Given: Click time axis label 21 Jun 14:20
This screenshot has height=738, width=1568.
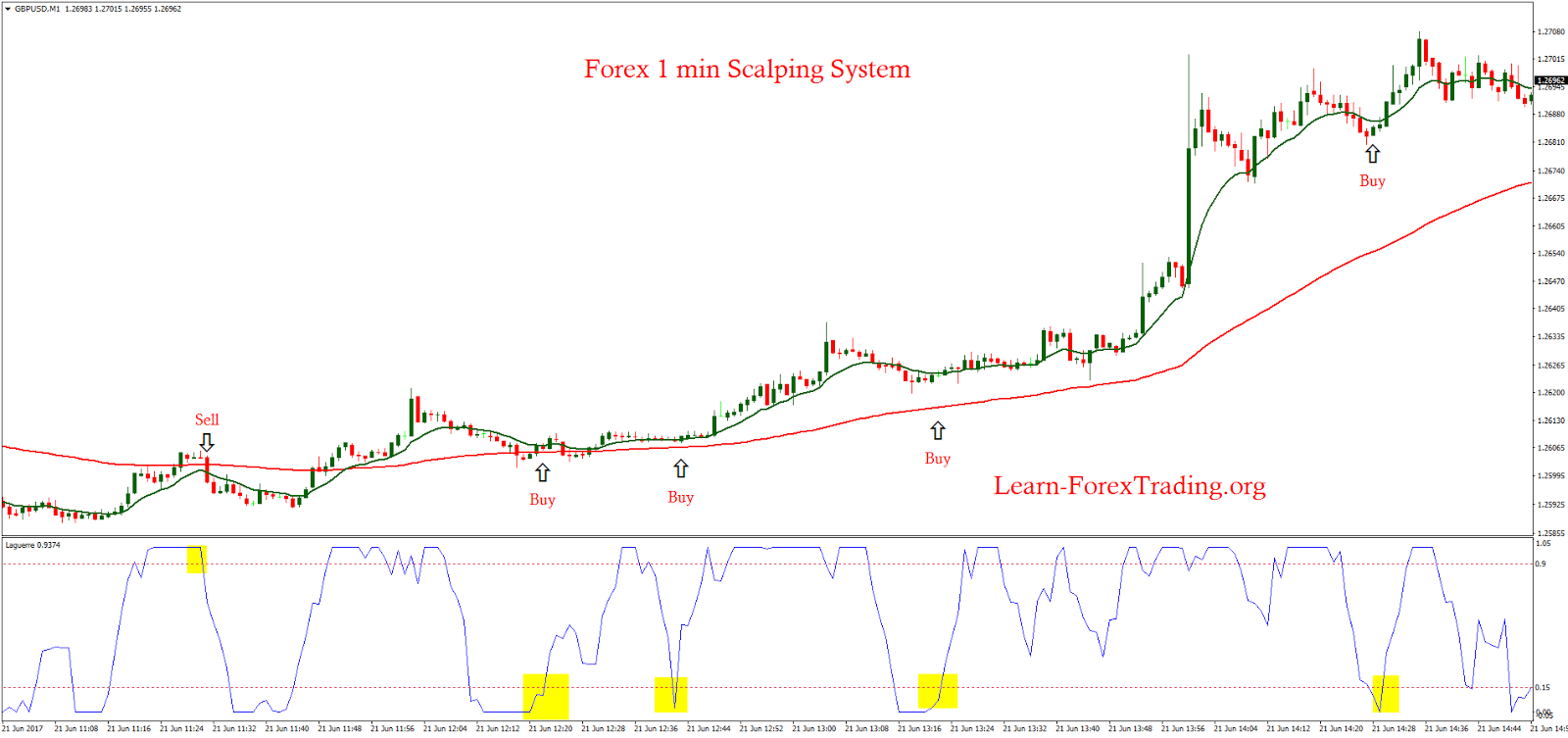Looking at the screenshot, I should [x=1342, y=729].
